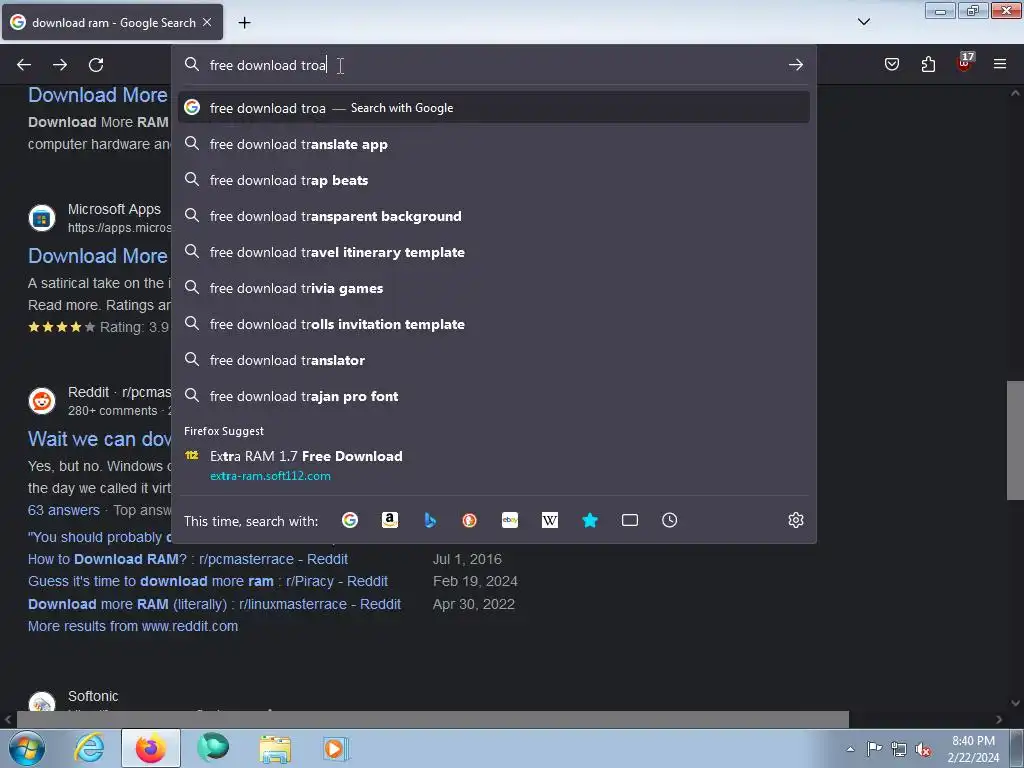
Task: Choose suggestion 'free download trap beats'
Action: (x=494, y=180)
